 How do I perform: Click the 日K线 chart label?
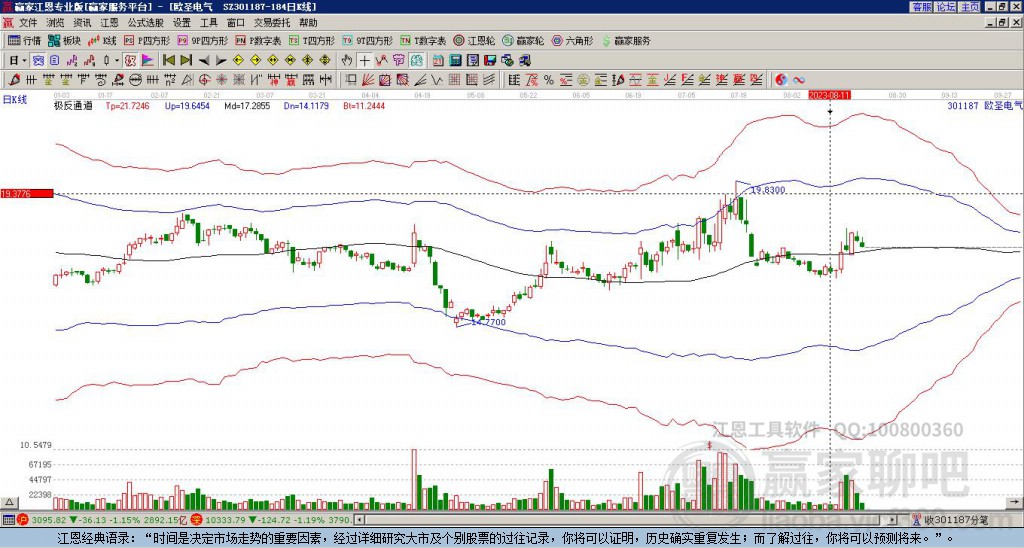point(14,100)
